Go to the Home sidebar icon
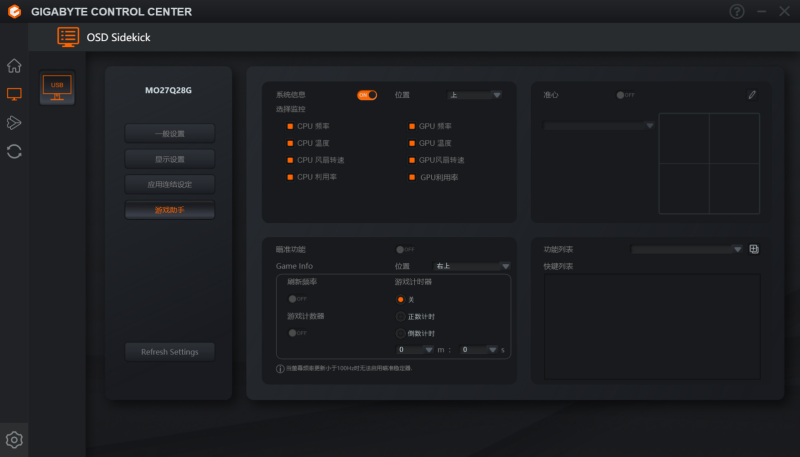 14,66
